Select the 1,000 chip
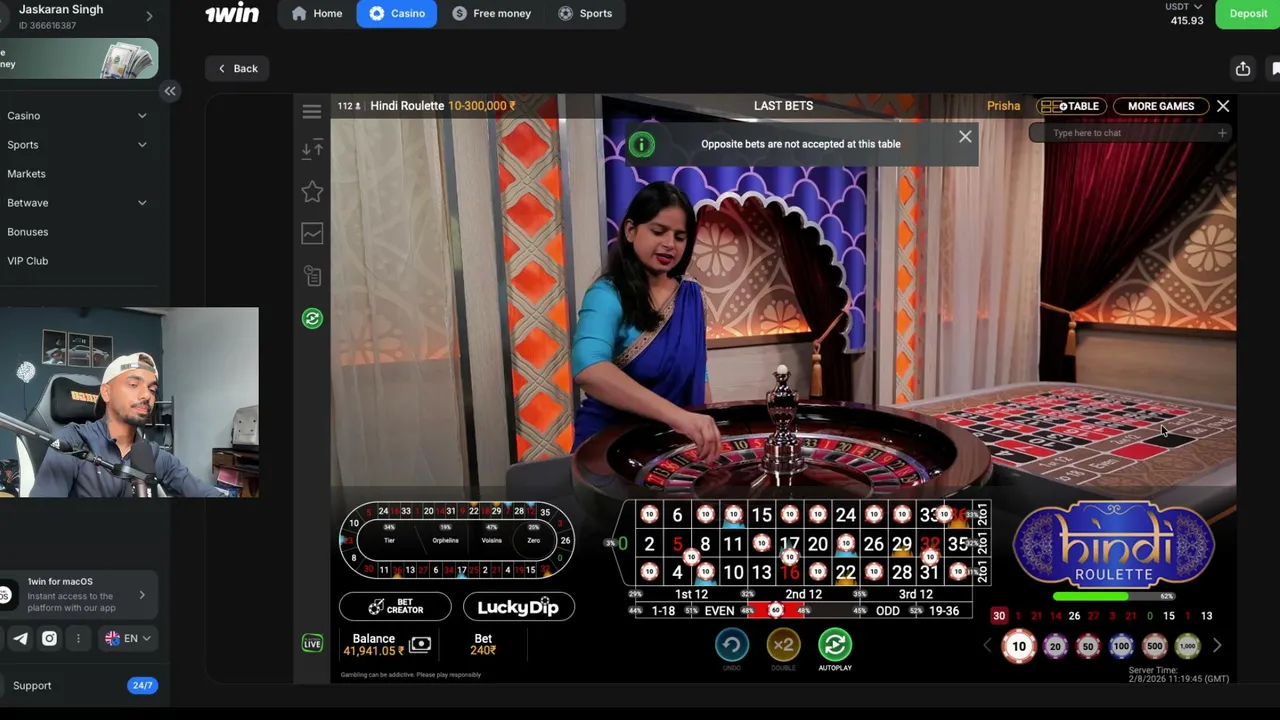 pos(1187,646)
